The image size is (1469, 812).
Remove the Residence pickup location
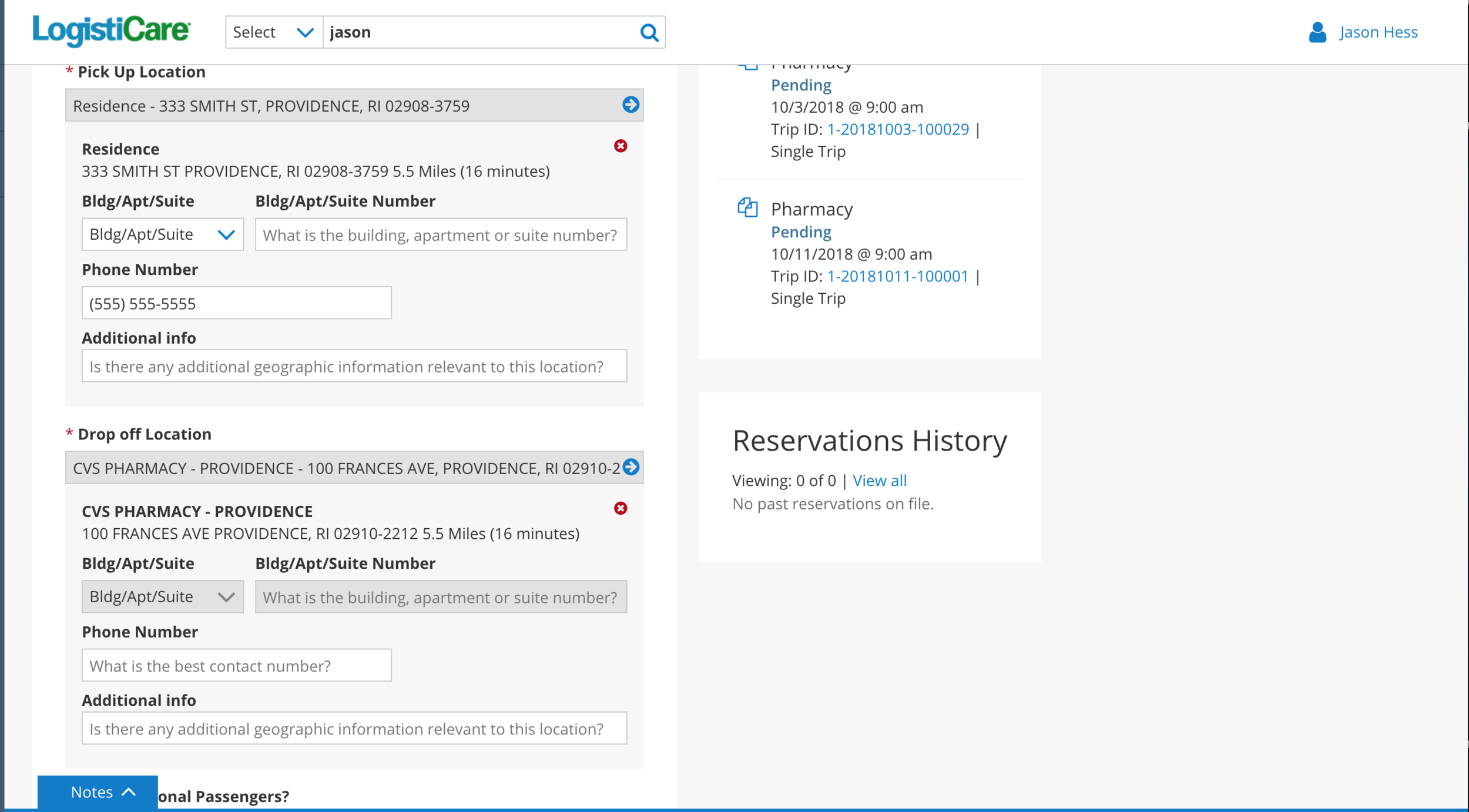pyautogui.click(x=621, y=146)
